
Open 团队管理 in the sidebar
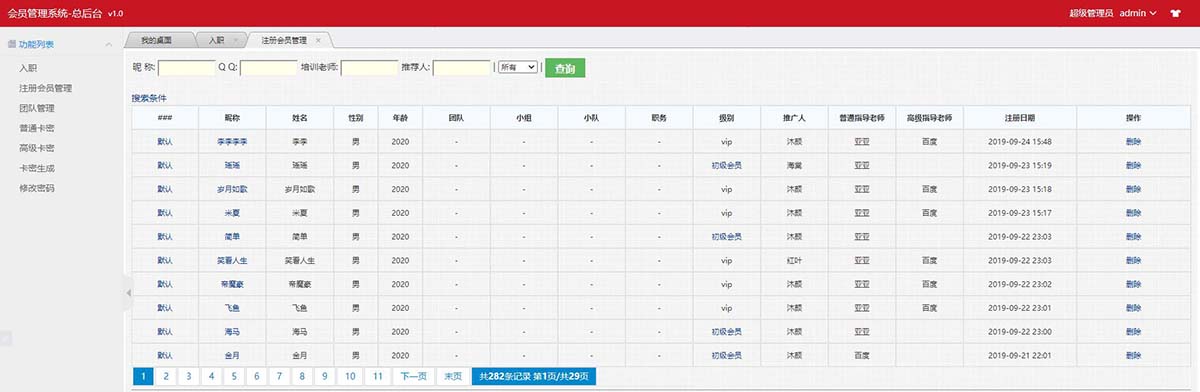click(37, 108)
